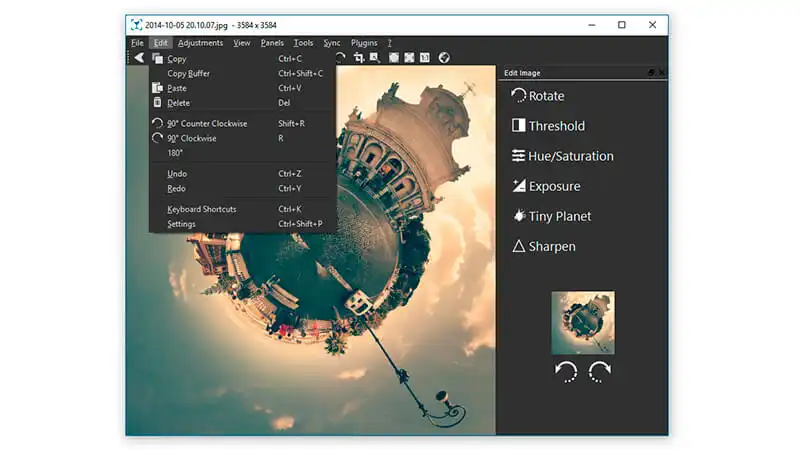
Task: Choose Redo from the Edit menu
Action: 242,188
